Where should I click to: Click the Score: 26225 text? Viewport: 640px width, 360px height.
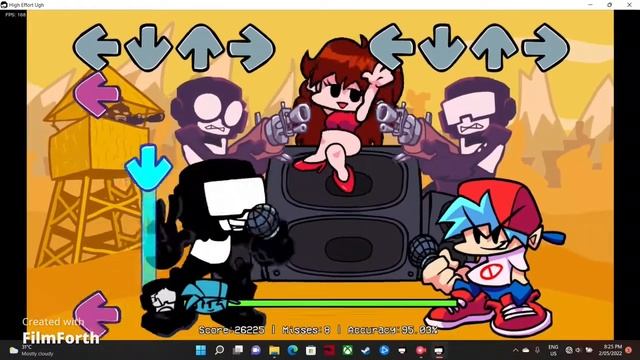pos(231,330)
